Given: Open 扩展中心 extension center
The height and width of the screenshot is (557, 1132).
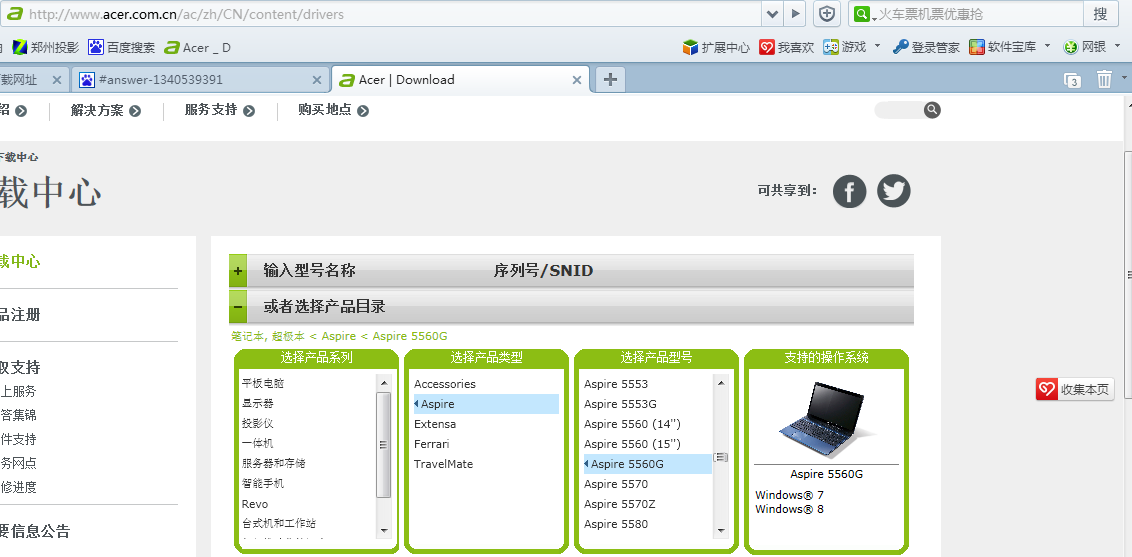Looking at the screenshot, I should 716,48.
